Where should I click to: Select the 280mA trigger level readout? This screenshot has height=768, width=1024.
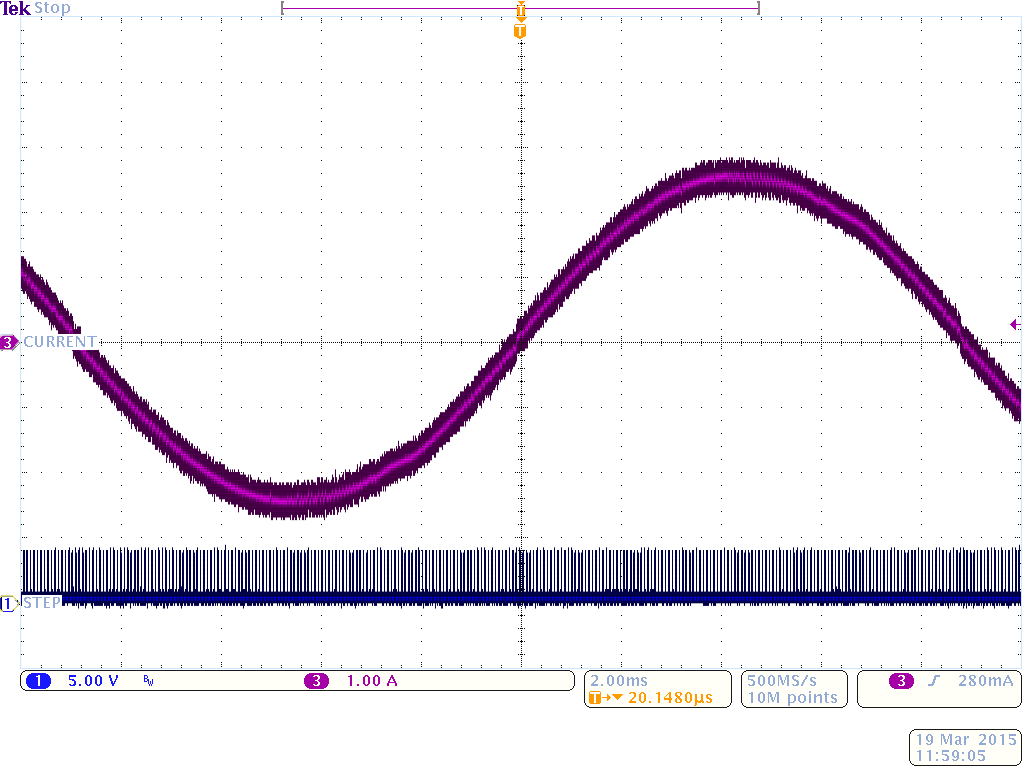click(x=985, y=681)
